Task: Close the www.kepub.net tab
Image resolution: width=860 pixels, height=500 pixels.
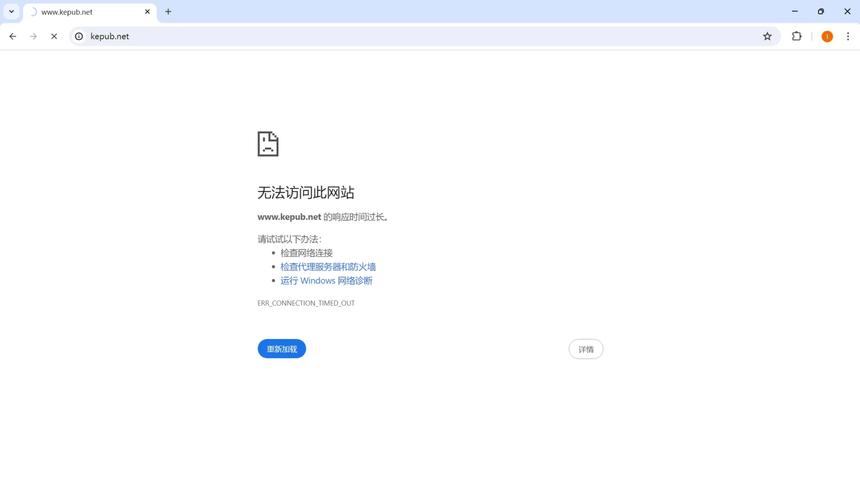Action: click(x=147, y=12)
